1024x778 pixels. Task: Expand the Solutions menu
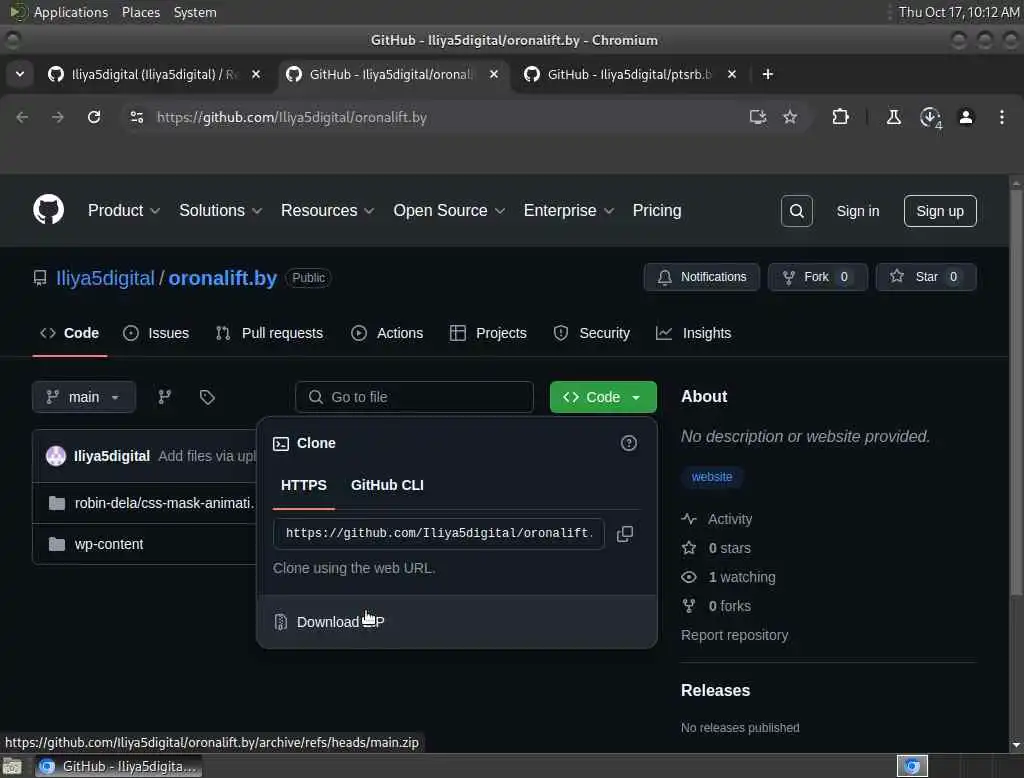tap(220, 210)
